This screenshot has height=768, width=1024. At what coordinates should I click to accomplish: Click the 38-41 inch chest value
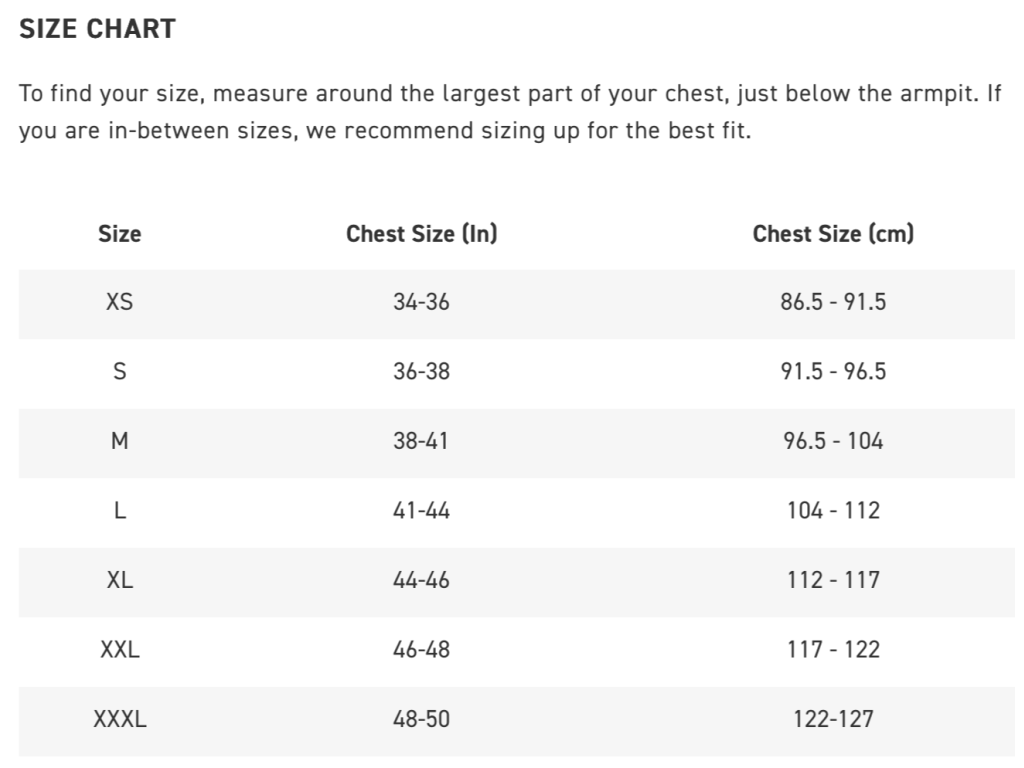[x=421, y=440]
